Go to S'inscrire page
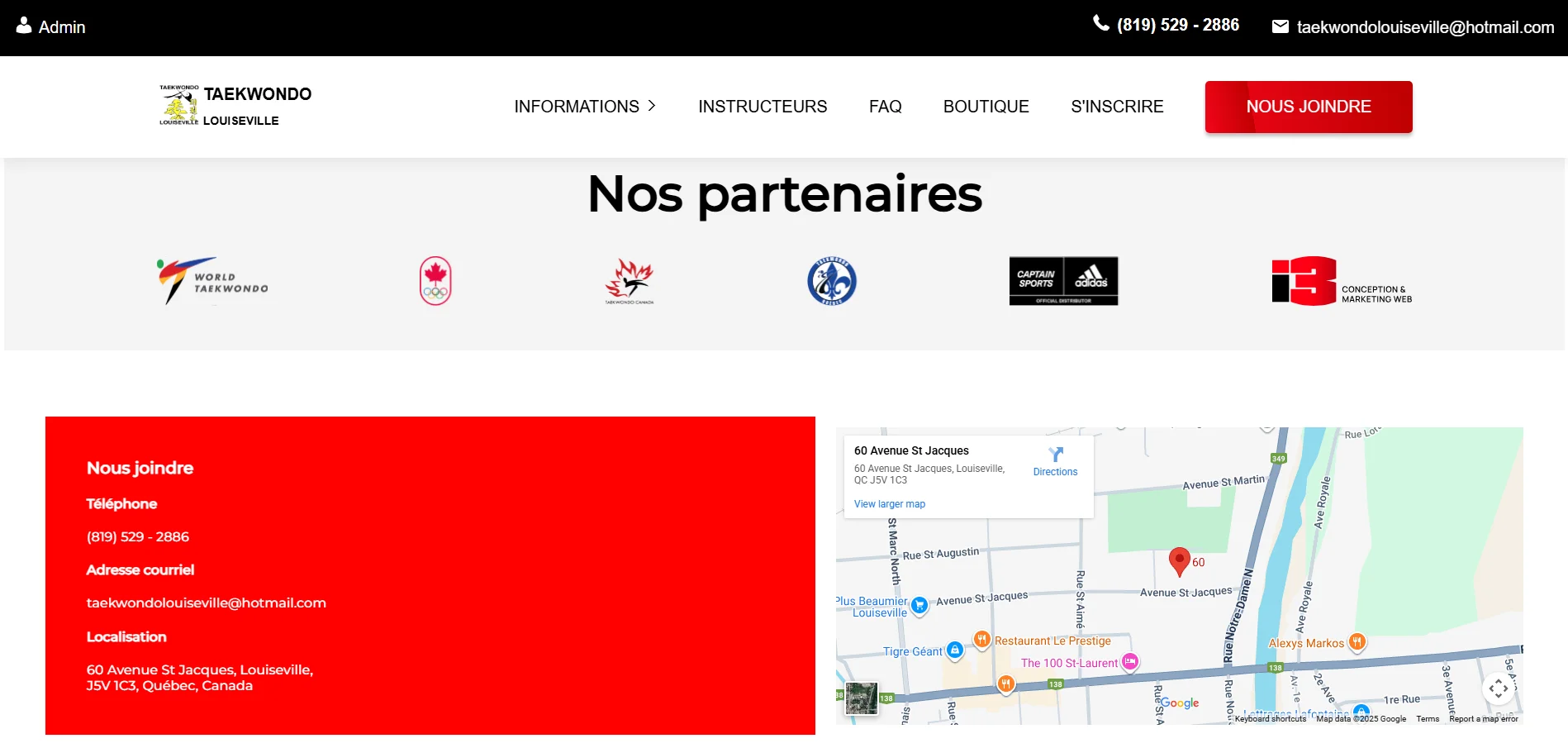The width and height of the screenshot is (1568, 748). point(1117,107)
